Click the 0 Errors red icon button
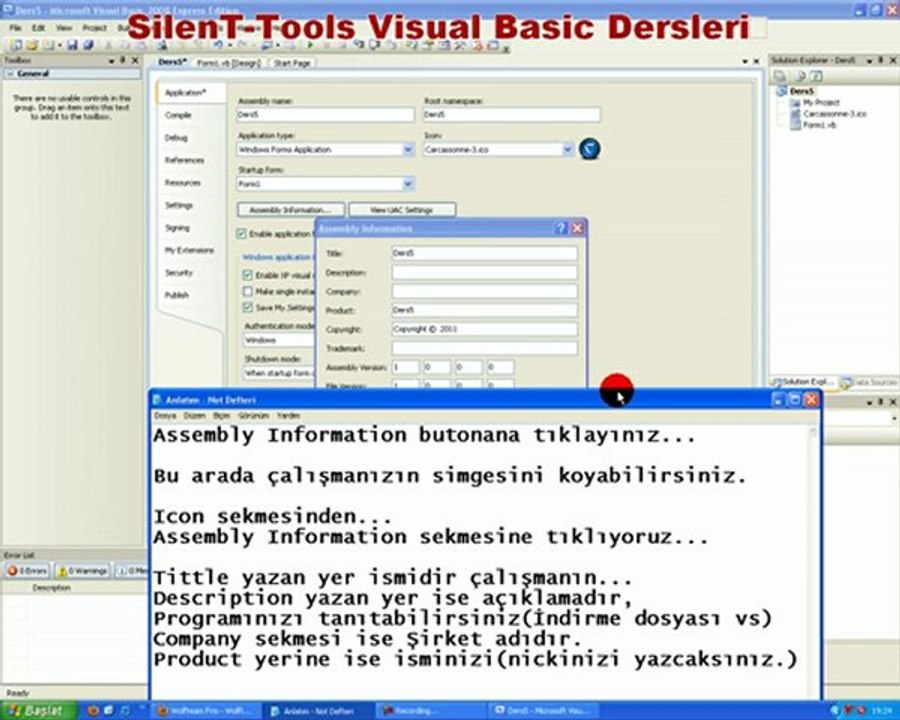The width and height of the screenshot is (900, 720). 27,571
